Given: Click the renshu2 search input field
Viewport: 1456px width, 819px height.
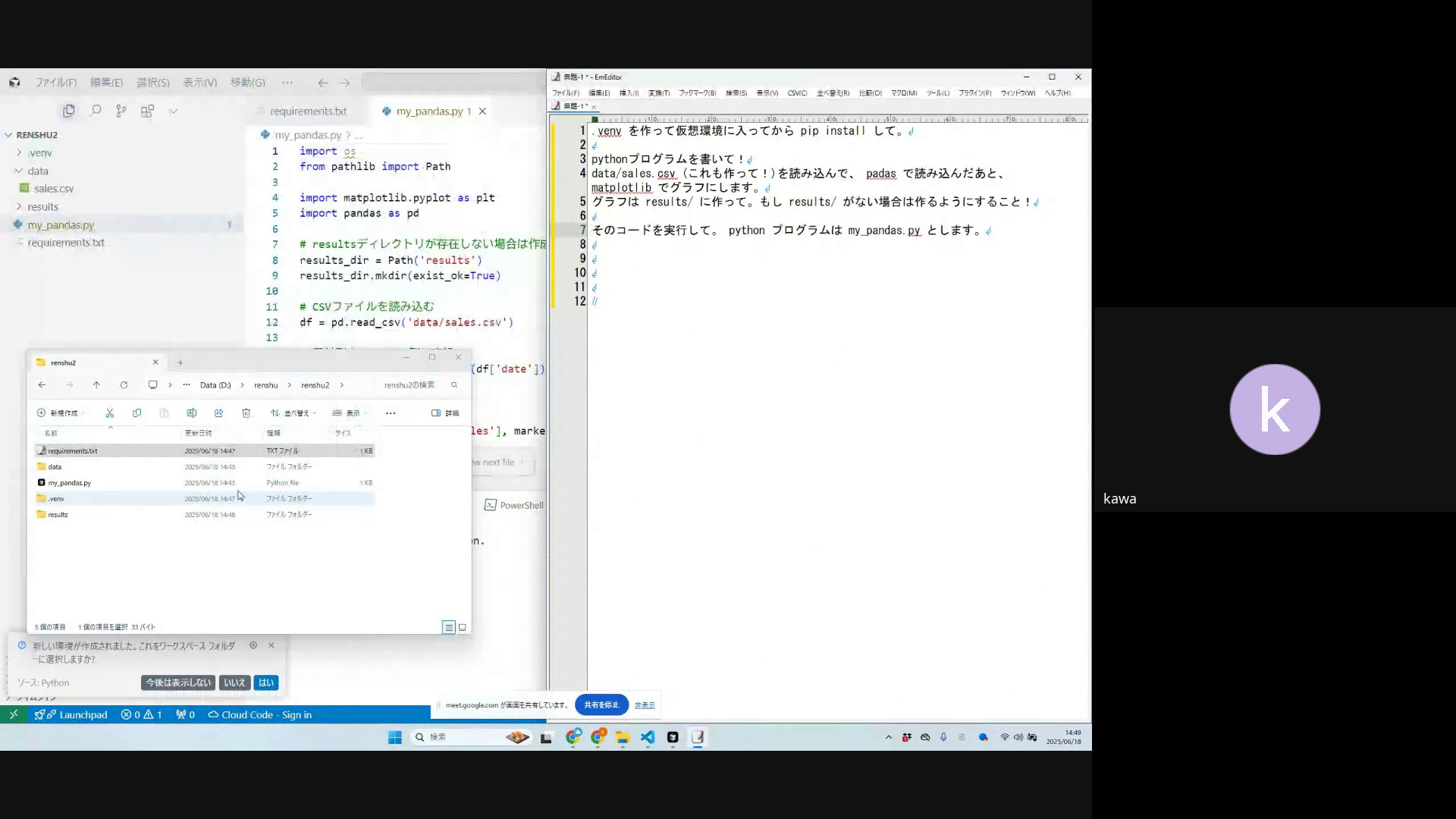Looking at the screenshot, I should click(x=413, y=385).
